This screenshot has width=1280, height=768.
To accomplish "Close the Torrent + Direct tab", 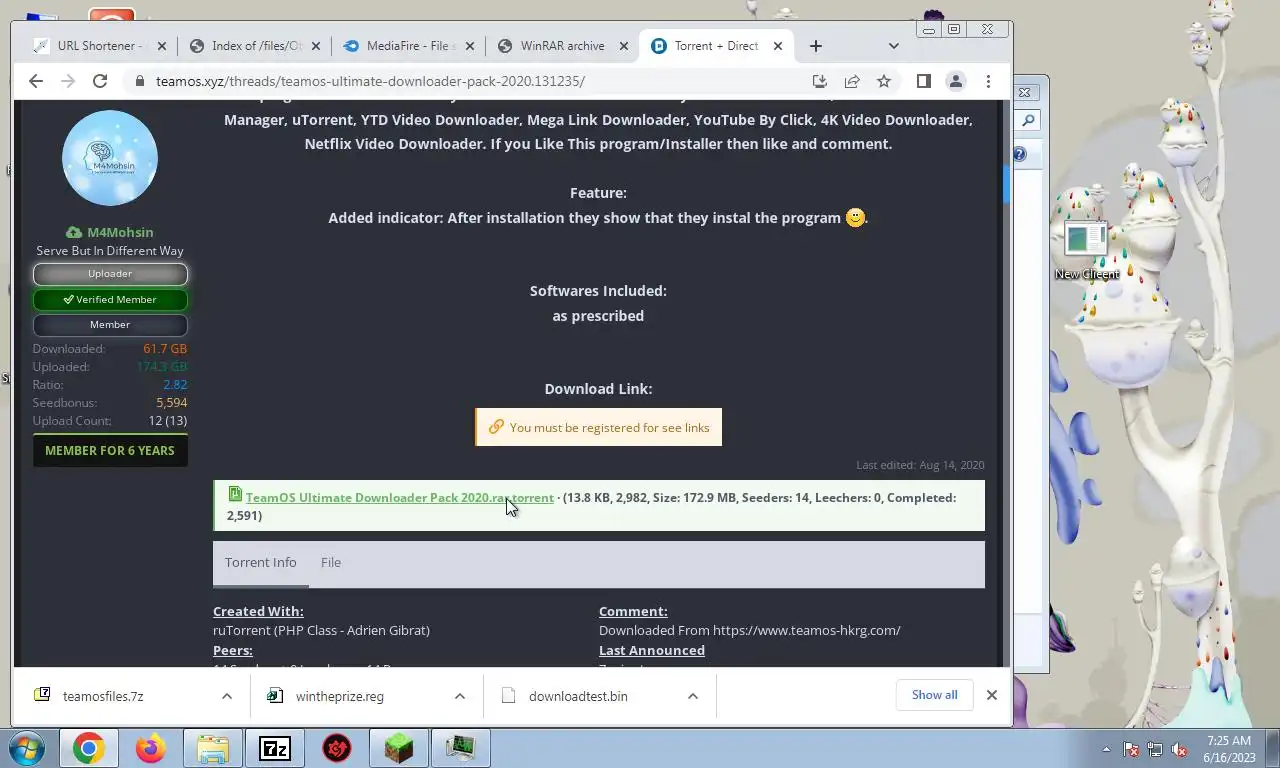I will (x=777, y=46).
